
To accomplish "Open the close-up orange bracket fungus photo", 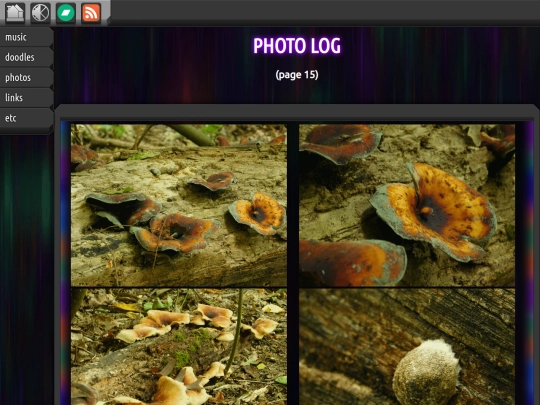I will (x=407, y=205).
